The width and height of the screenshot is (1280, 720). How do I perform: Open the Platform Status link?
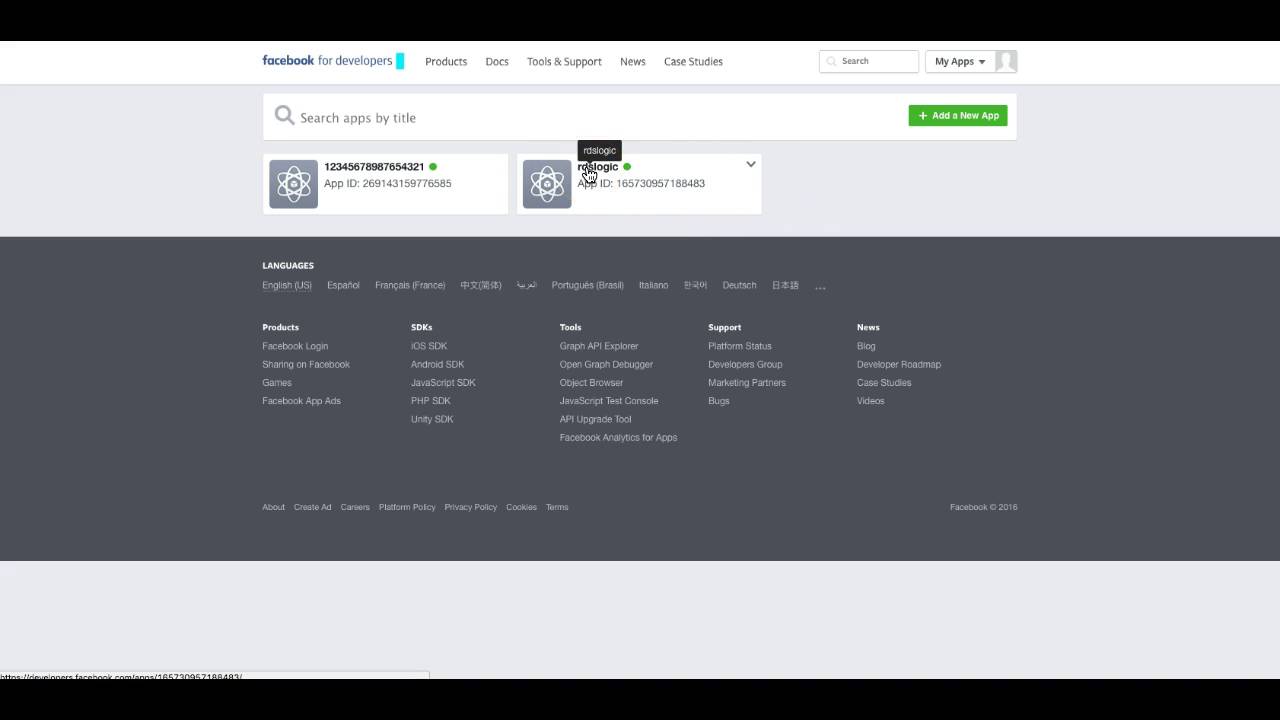coord(740,346)
